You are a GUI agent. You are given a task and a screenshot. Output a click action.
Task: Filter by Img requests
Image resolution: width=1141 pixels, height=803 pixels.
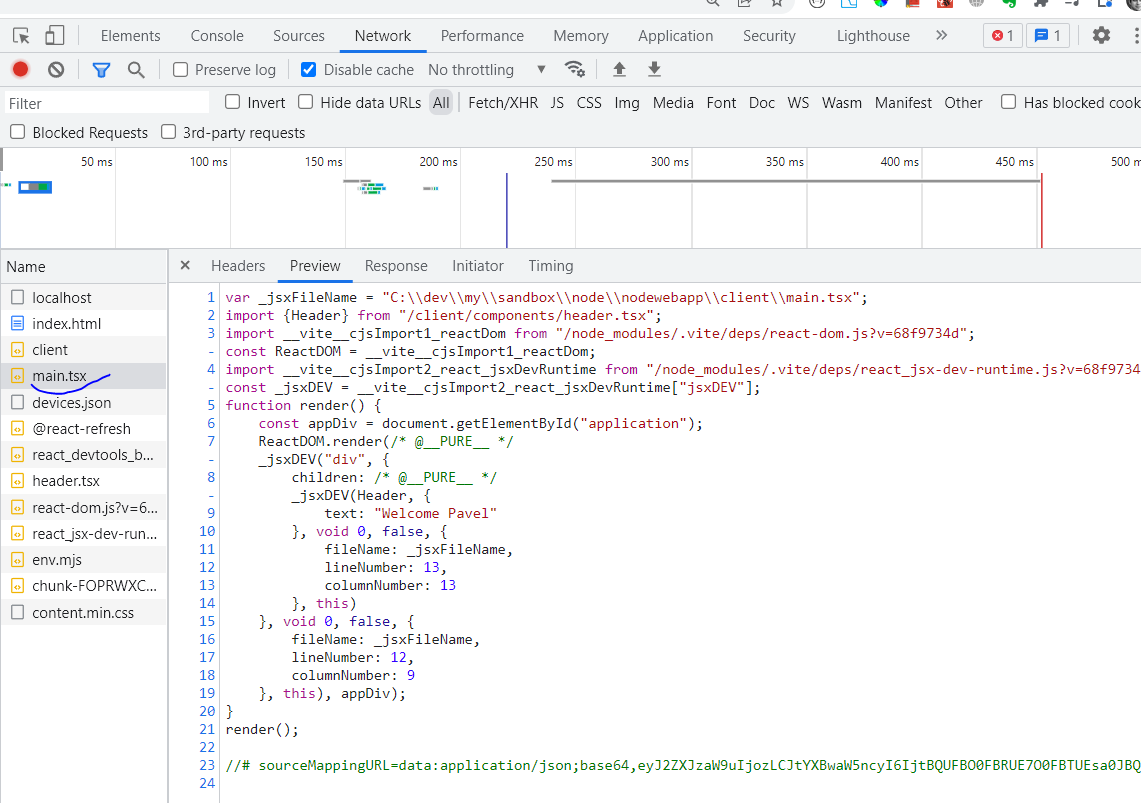pyautogui.click(x=627, y=103)
